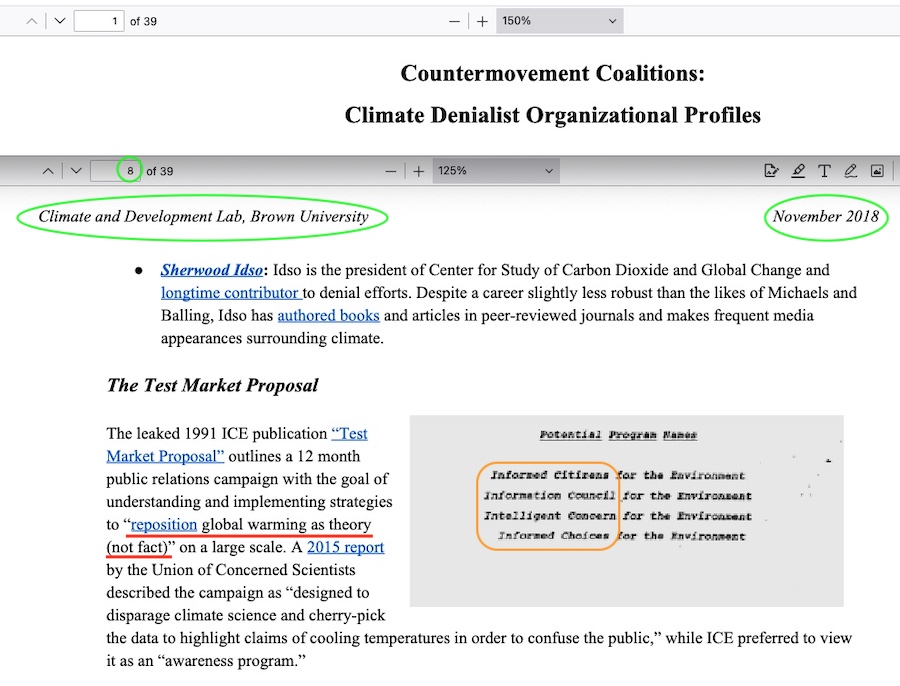Open the "longtime contributor" link
Screen dimensions: 900x686
pyautogui.click(x=230, y=293)
